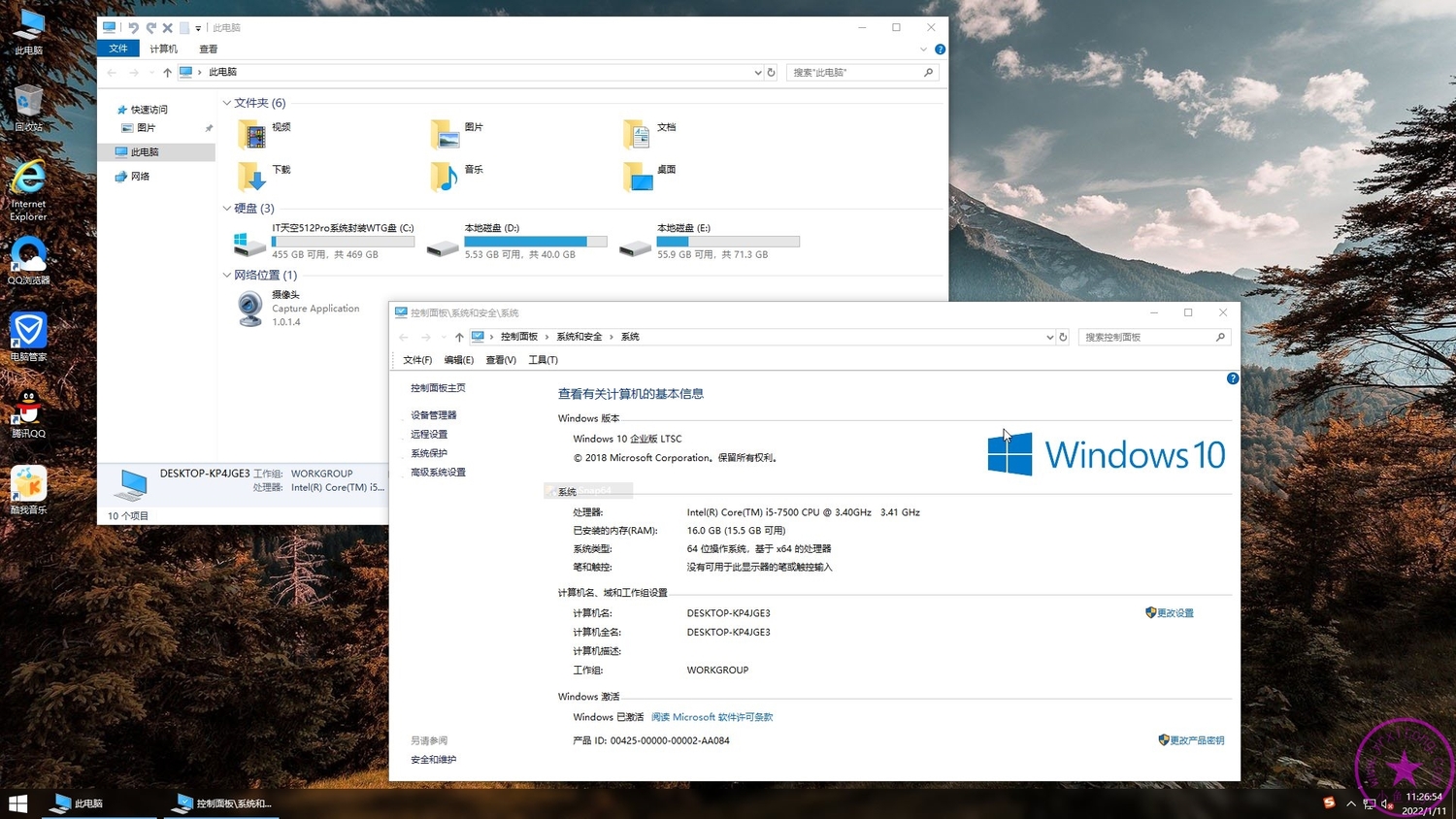The image size is (1456, 819).
Task: Open the 音乐 folder
Action: pos(457,177)
